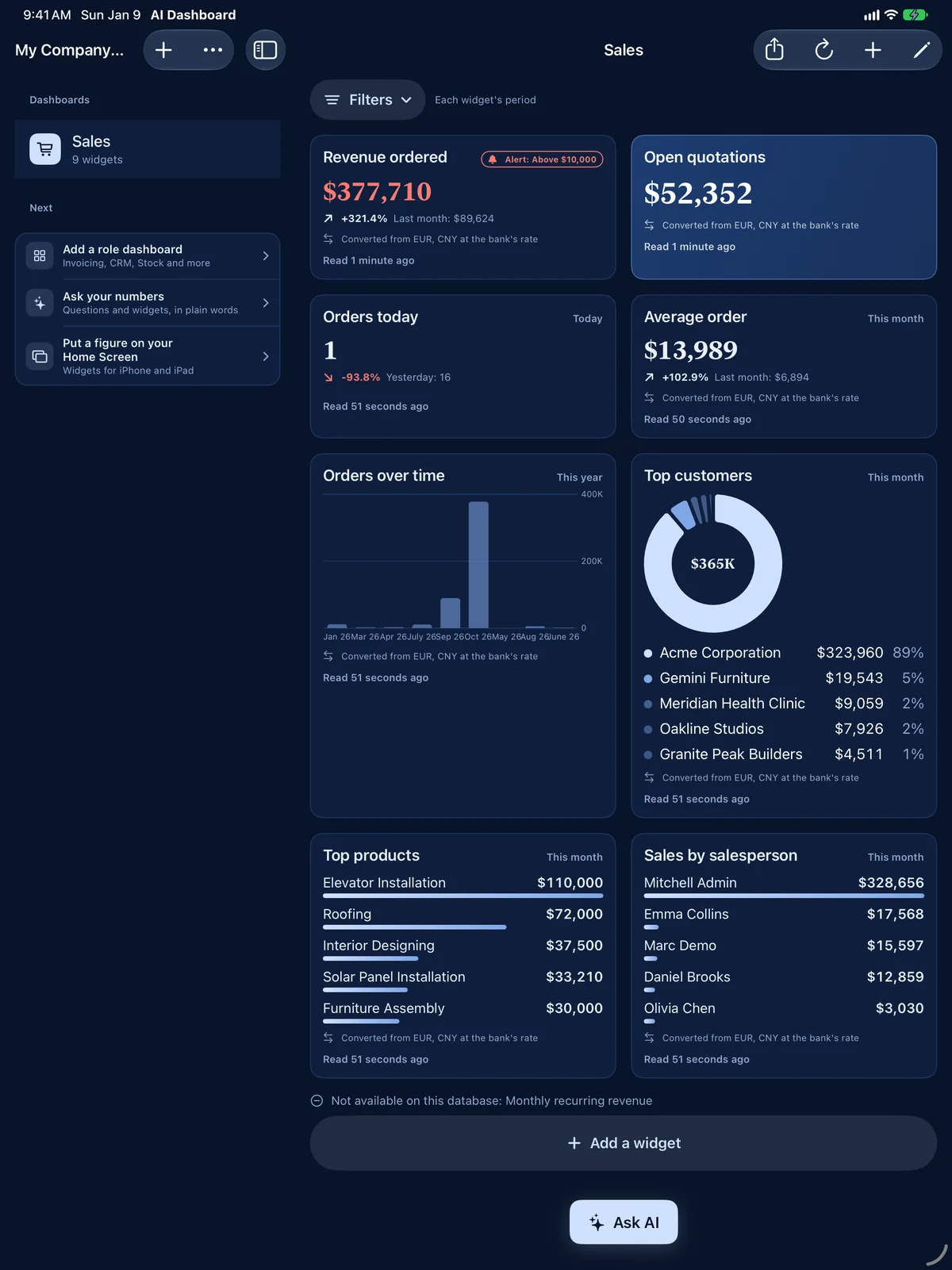This screenshot has width=952, height=1270.
Task: Select Solar Panel Installation product row
Action: coord(463,980)
